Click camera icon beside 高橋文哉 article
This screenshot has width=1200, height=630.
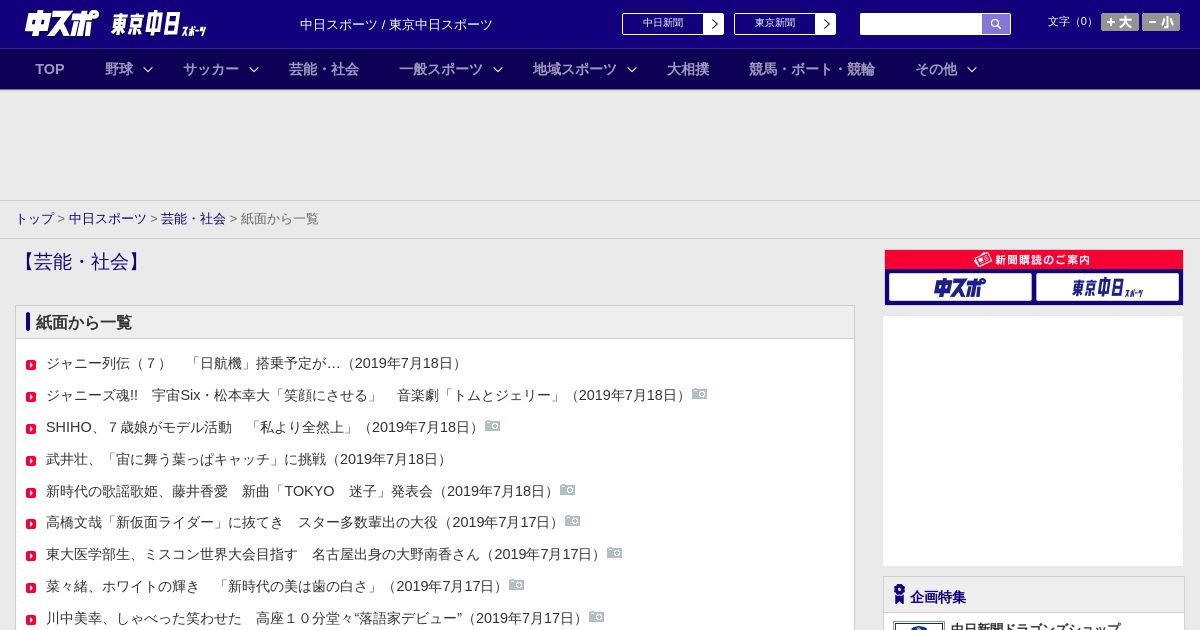(x=573, y=521)
